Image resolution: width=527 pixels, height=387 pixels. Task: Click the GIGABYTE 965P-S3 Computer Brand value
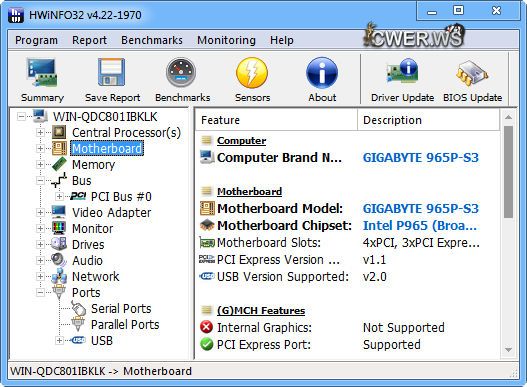[420, 158]
